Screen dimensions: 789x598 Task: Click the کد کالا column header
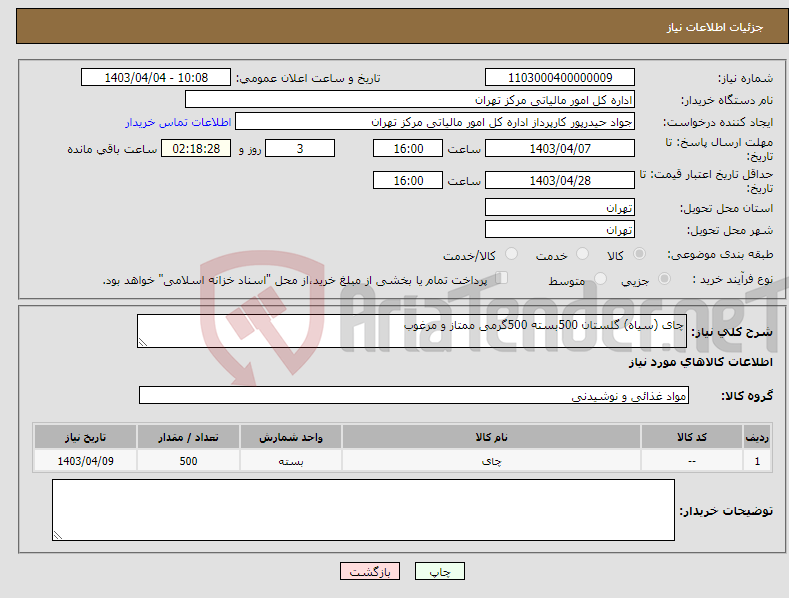click(692, 437)
